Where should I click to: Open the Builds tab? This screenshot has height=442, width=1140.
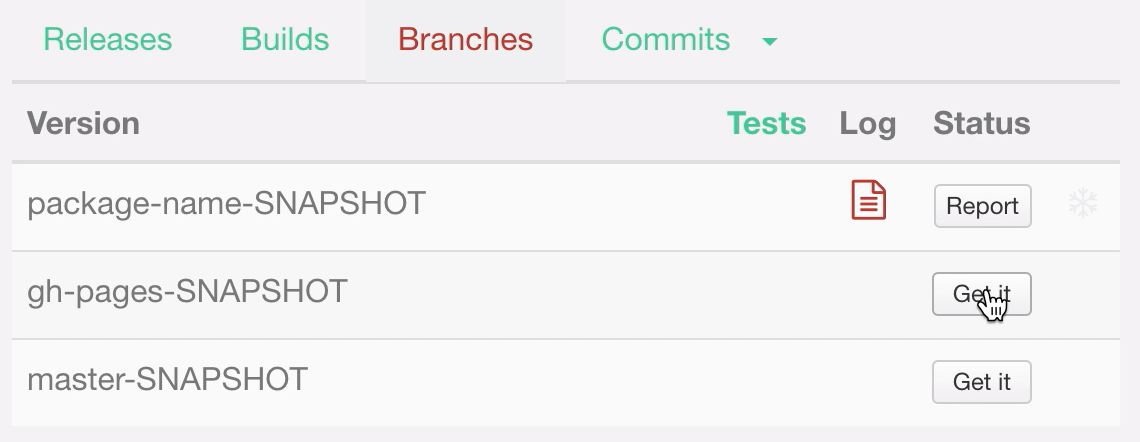point(285,40)
